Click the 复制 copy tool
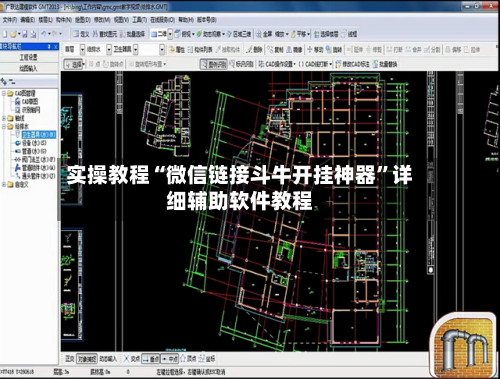This screenshot has width=500, height=379. (x=276, y=50)
